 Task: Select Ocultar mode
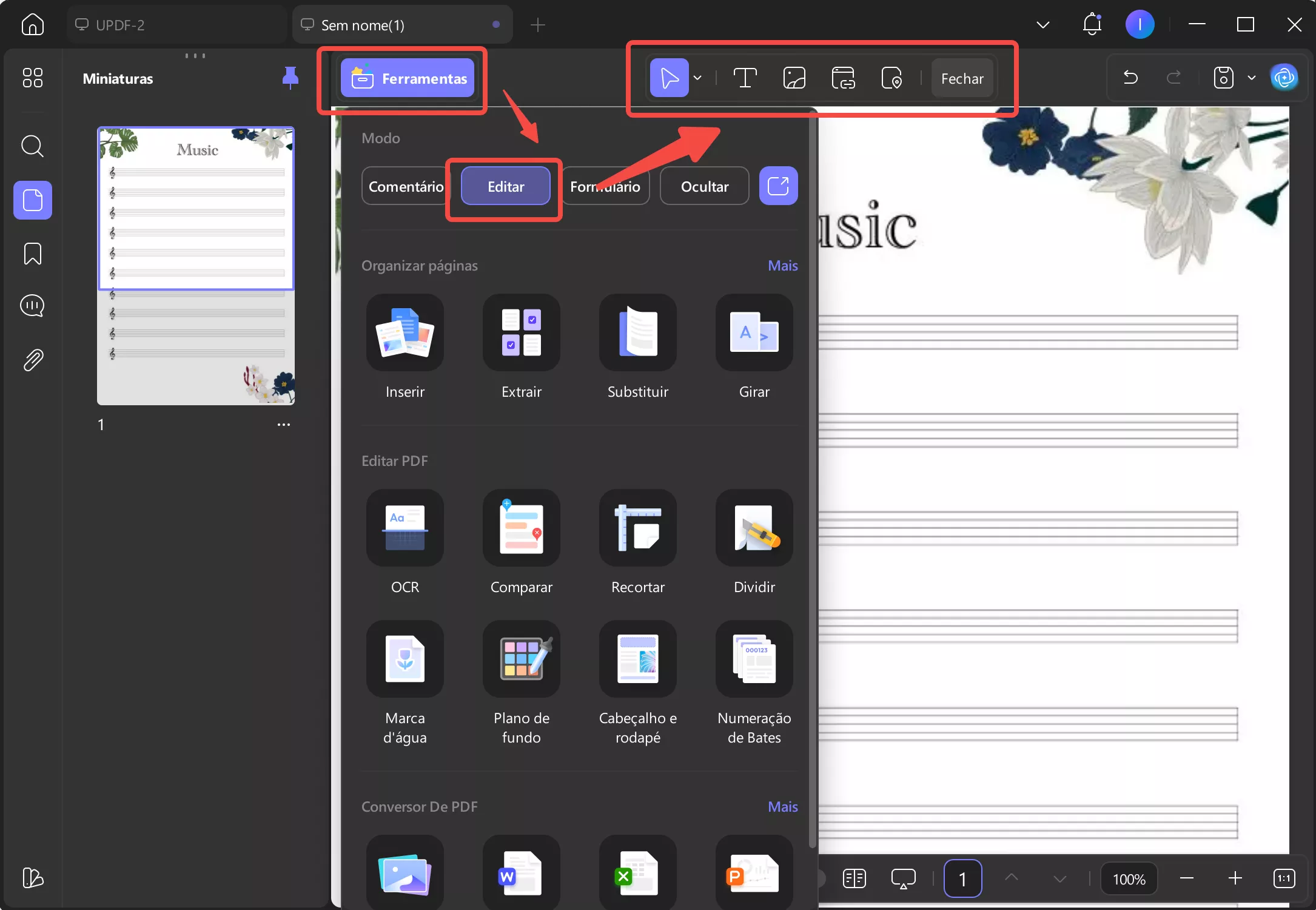(704, 186)
